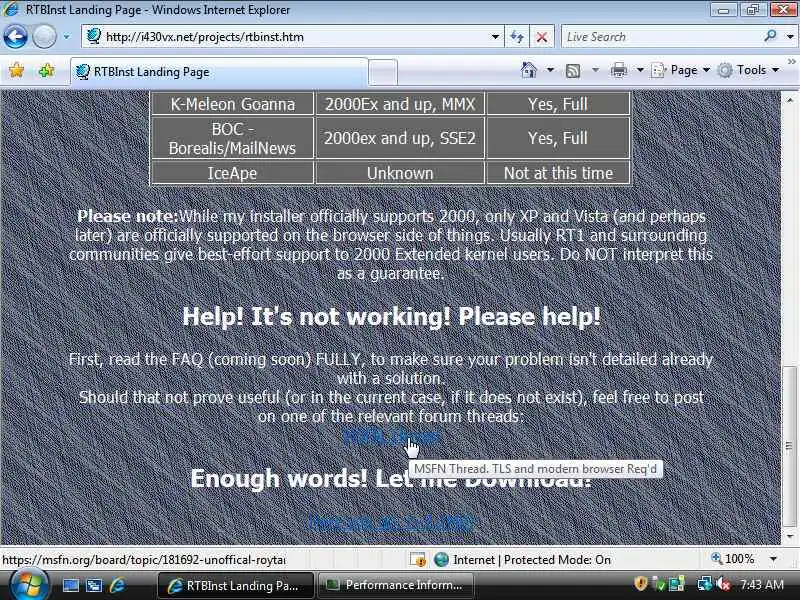Expand the address bar history dropdown

click(494, 37)
